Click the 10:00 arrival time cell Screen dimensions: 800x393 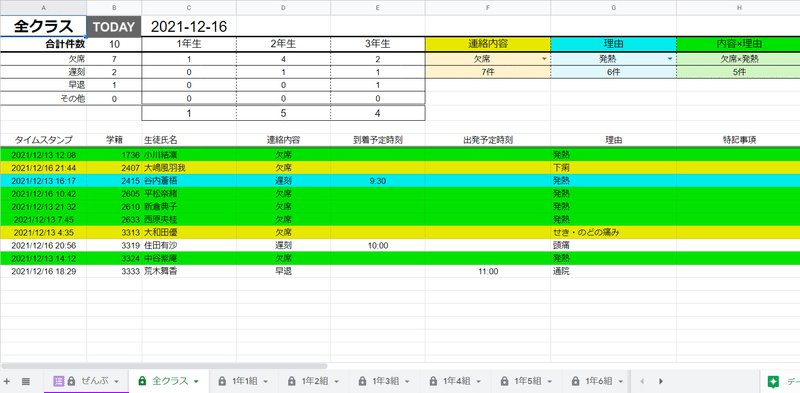click(378, 245)
